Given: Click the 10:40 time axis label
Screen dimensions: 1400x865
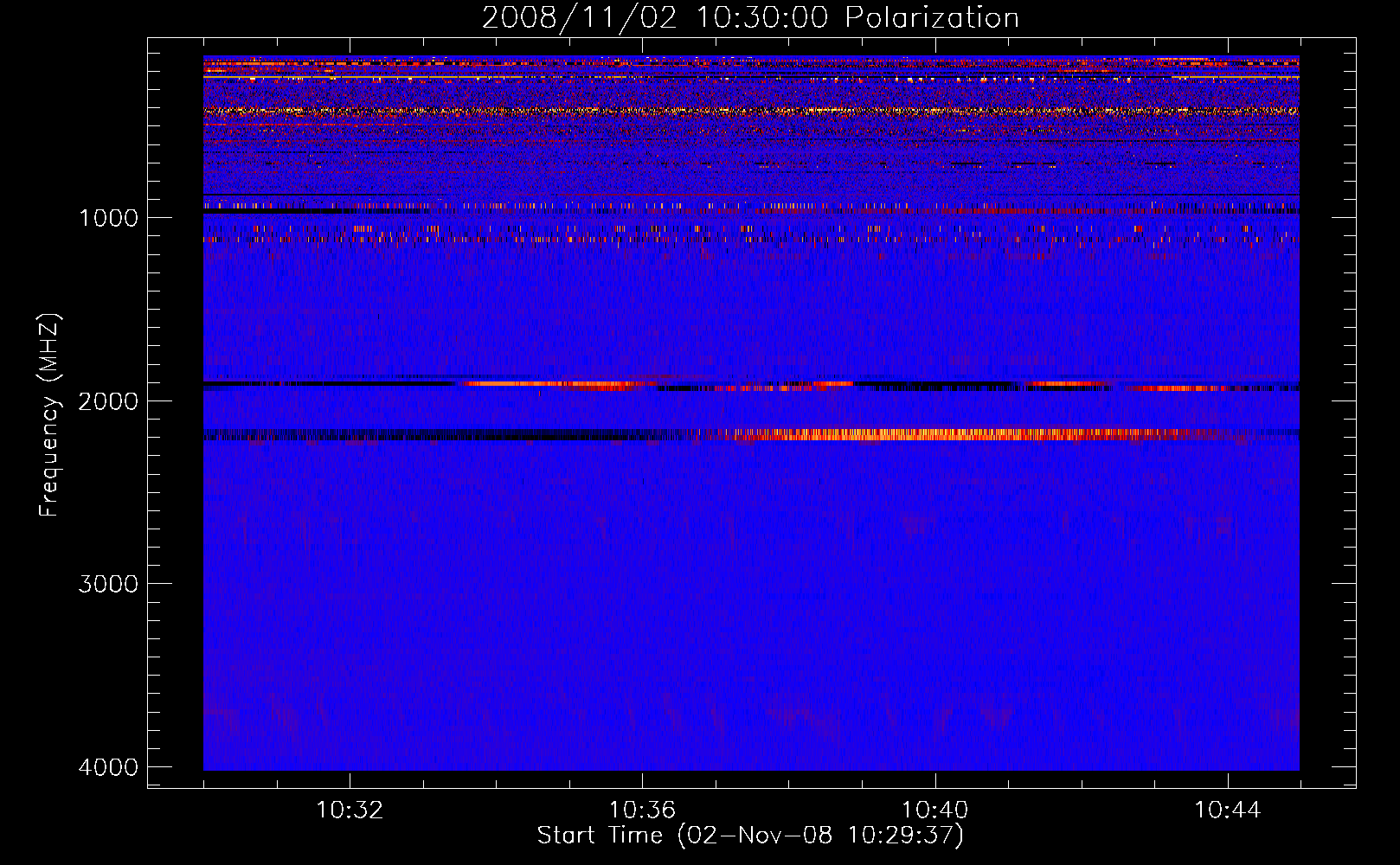Looking at the screenshot, I should tap(934, 811).
